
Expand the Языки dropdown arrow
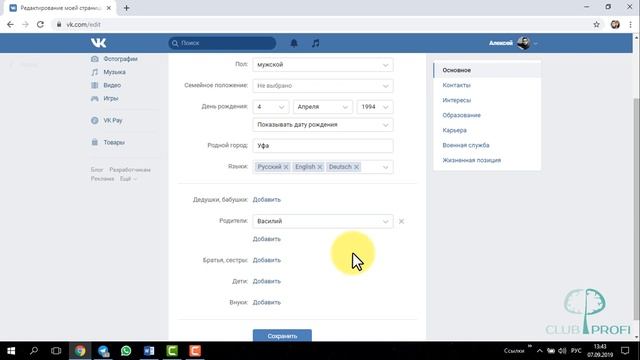[385, 167]
